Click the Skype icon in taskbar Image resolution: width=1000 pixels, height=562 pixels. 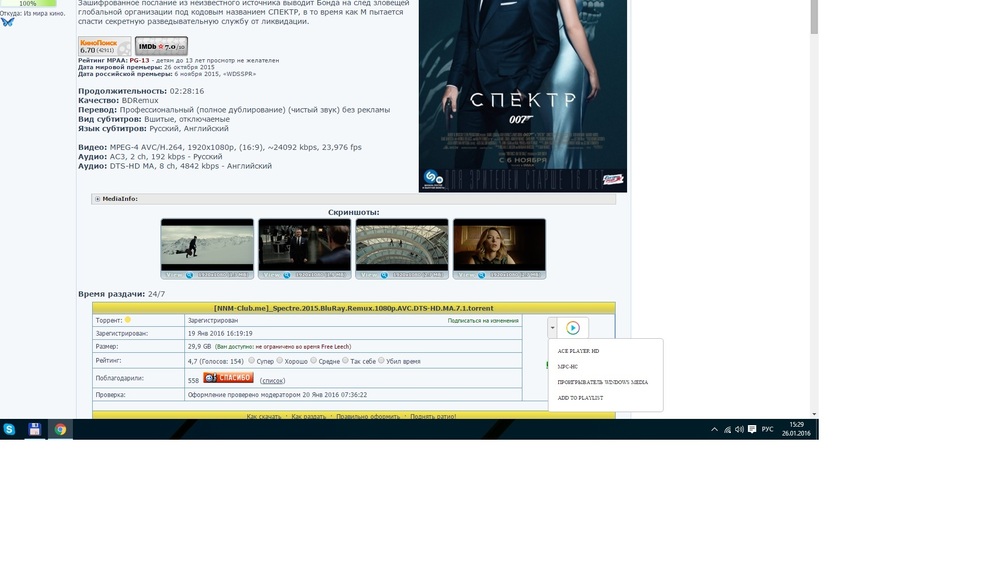pos(9,429)
